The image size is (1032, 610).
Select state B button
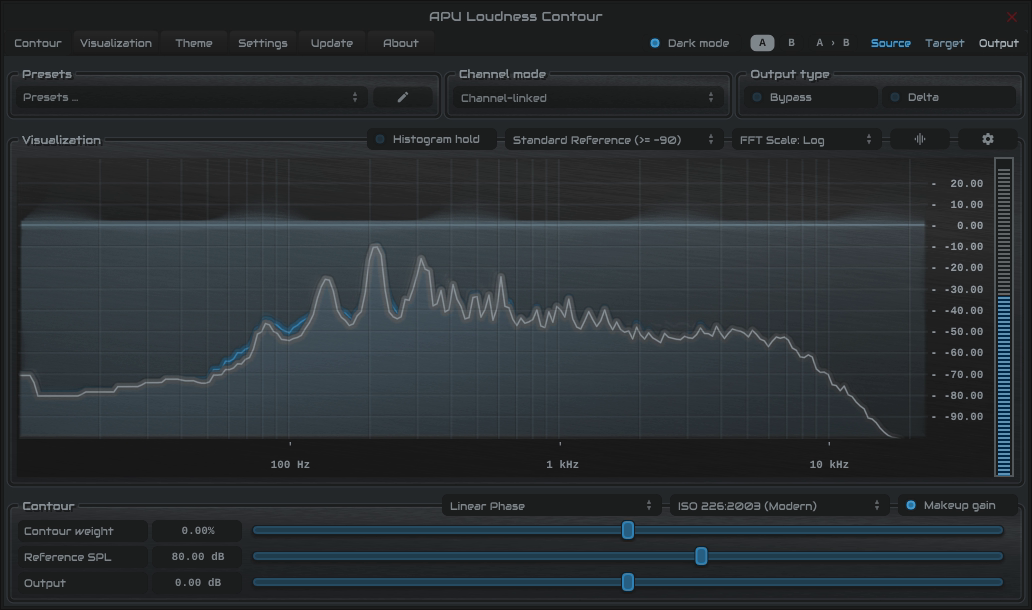(x=791, y=43)
